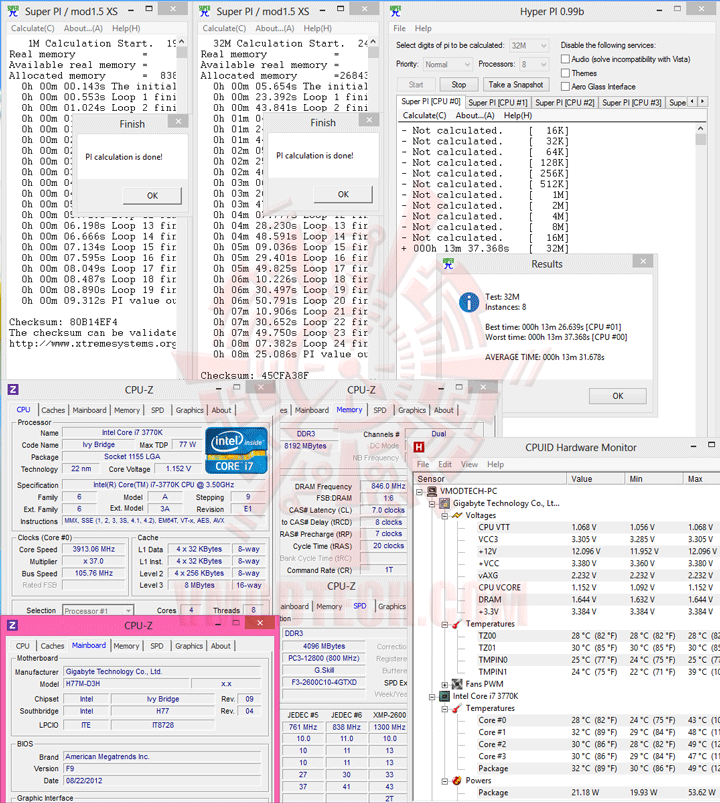Select the Core #0 temperature row
This screenshot has height=803, width=720.
click(568, 720)
